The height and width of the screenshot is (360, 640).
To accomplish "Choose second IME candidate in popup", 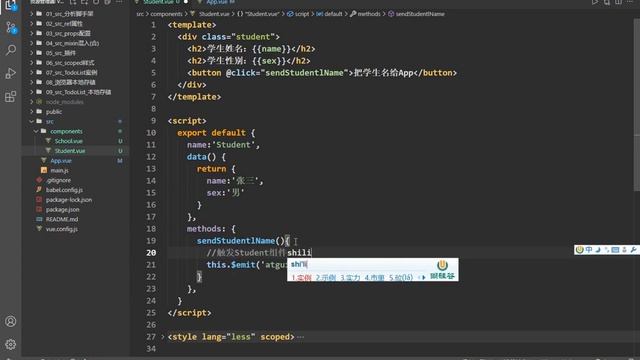I will pos(326,278).
